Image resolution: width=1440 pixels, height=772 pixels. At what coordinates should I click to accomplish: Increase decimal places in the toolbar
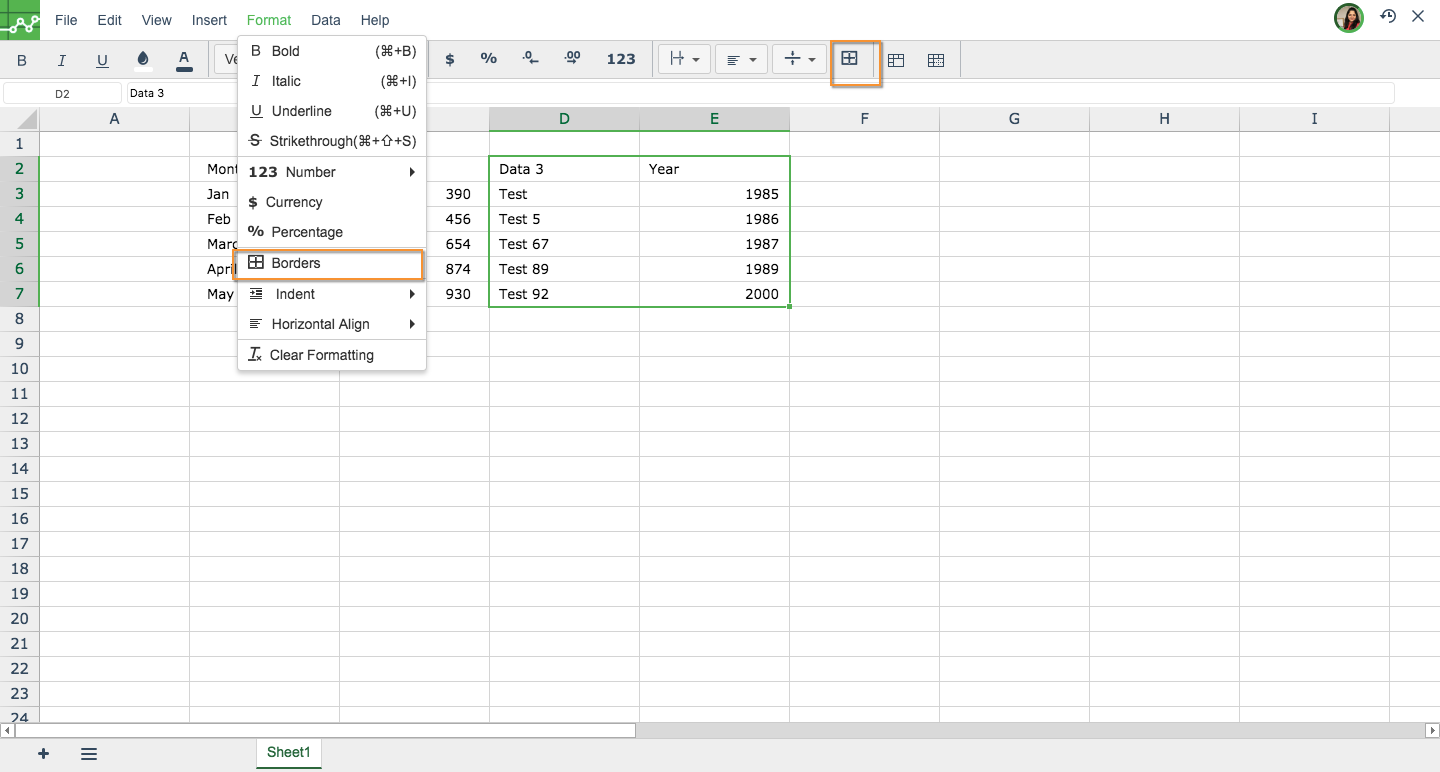[x=572, y=59]
